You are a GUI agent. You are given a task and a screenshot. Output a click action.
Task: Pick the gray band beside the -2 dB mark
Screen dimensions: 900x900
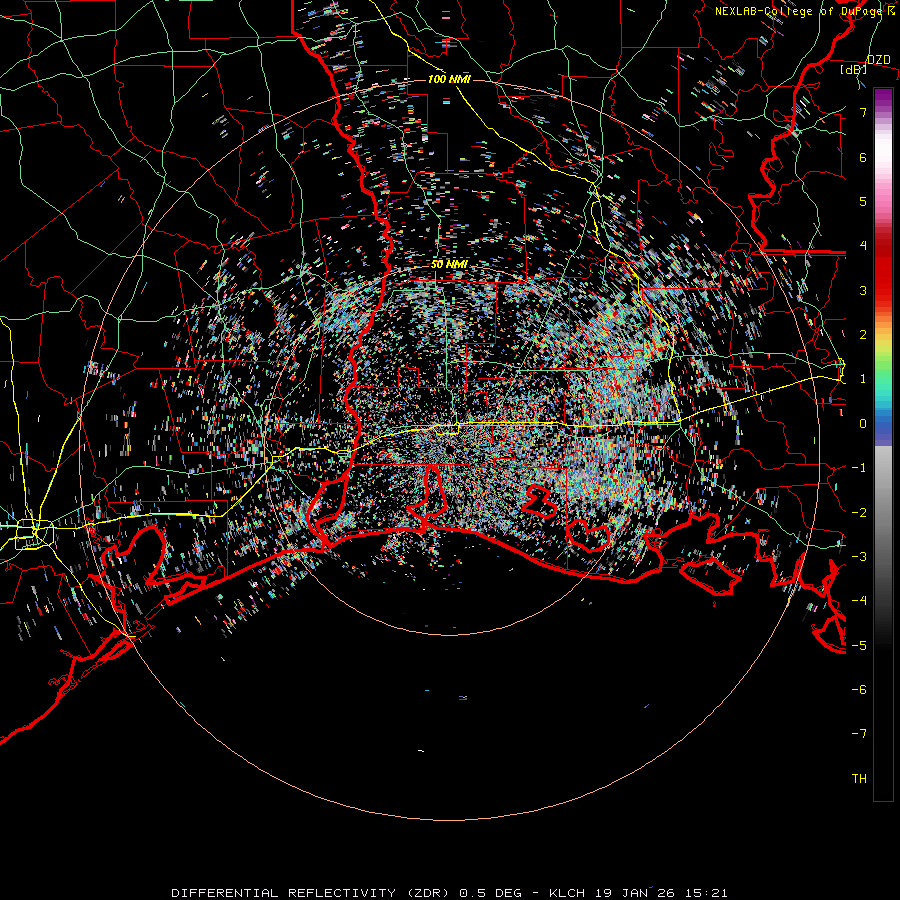pyautogui.click(x=883, y=513)
